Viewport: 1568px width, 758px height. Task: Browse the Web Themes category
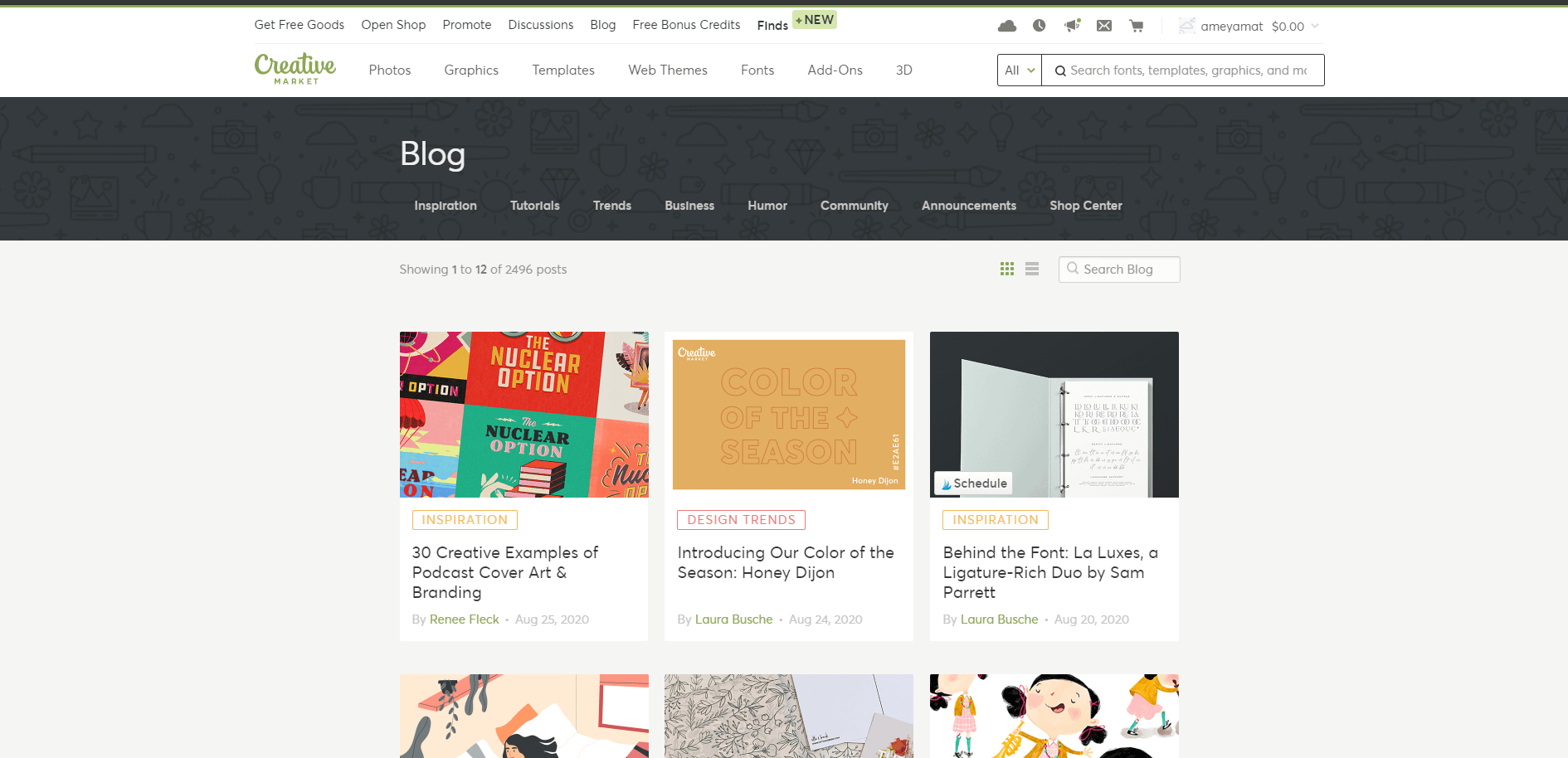(x=668, y=70)
